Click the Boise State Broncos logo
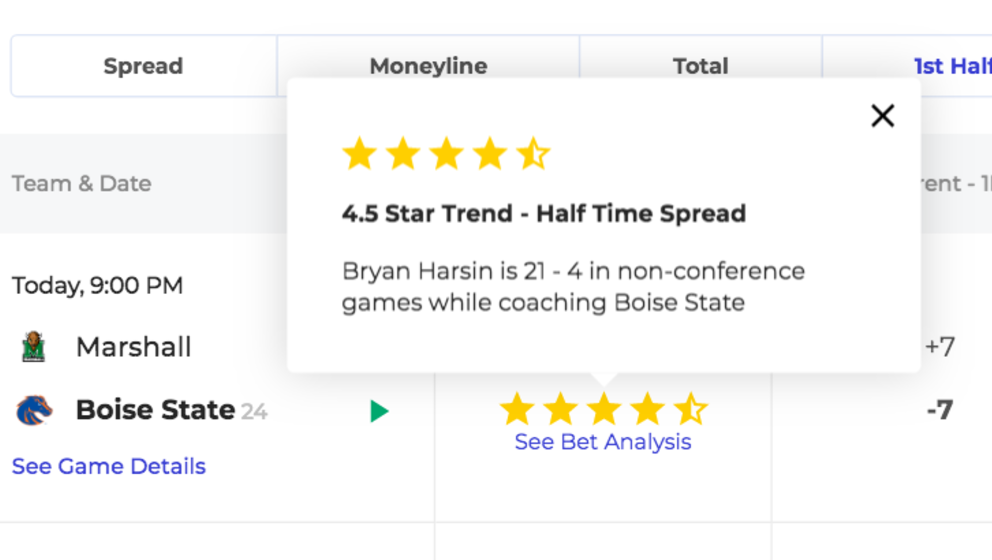This screenshot has height=560, width=992. pos(34,410)
